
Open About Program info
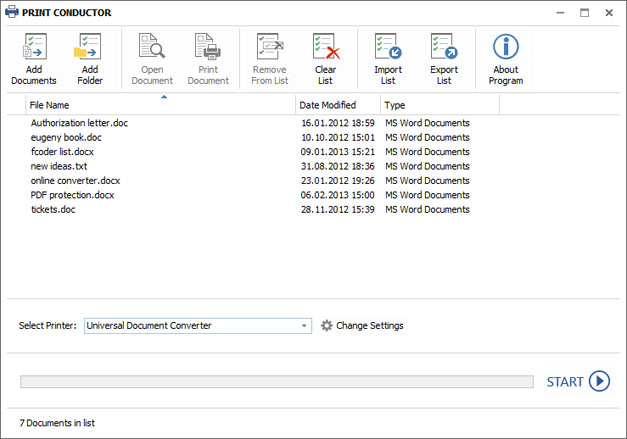(x=506, y=48)
